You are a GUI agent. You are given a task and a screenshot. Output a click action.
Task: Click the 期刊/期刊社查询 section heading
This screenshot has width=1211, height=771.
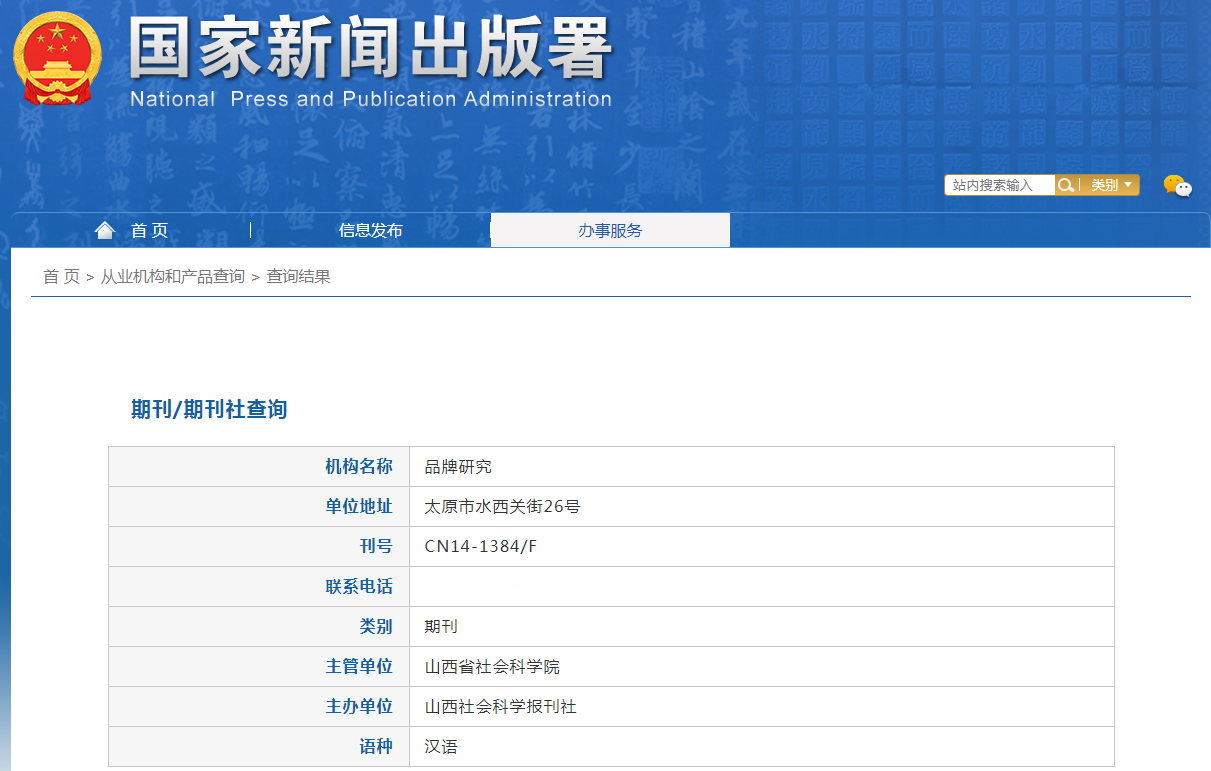pos(209,409)
